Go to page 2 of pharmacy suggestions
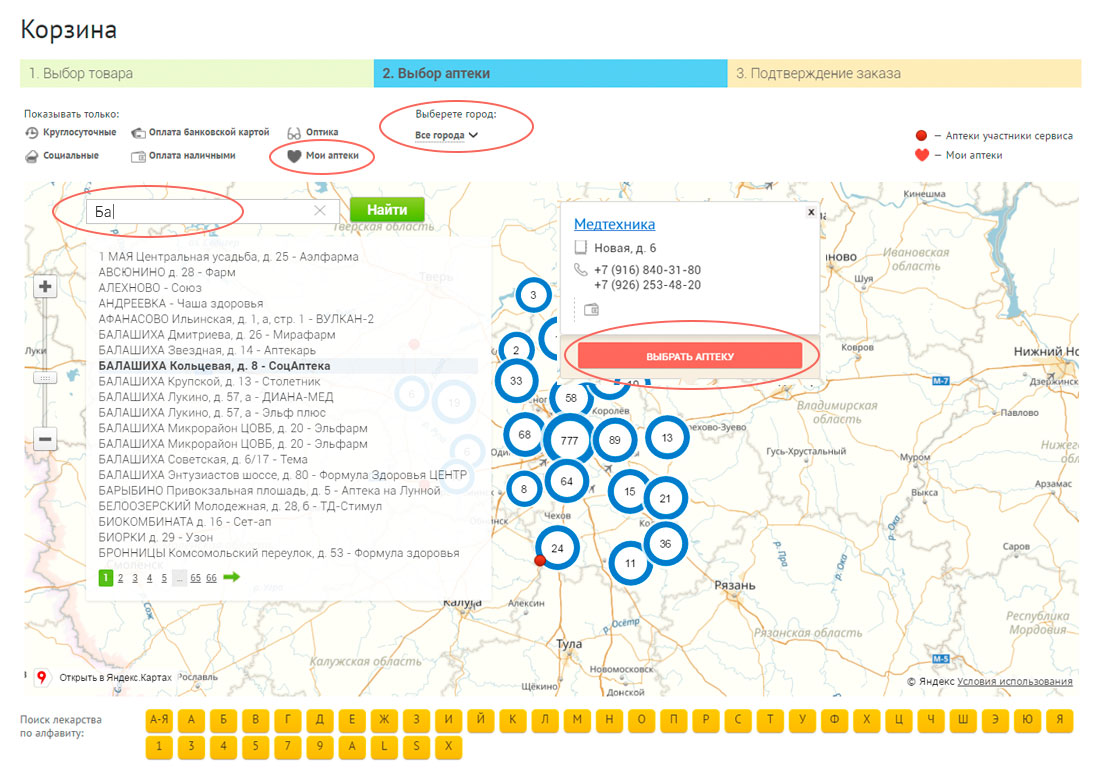Image resolution: width=1104 pixels, height=779 pixels. (120, 578)
